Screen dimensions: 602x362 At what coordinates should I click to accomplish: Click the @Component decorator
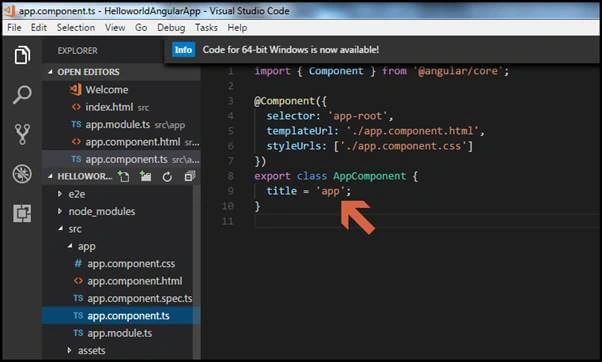[285, 101]
